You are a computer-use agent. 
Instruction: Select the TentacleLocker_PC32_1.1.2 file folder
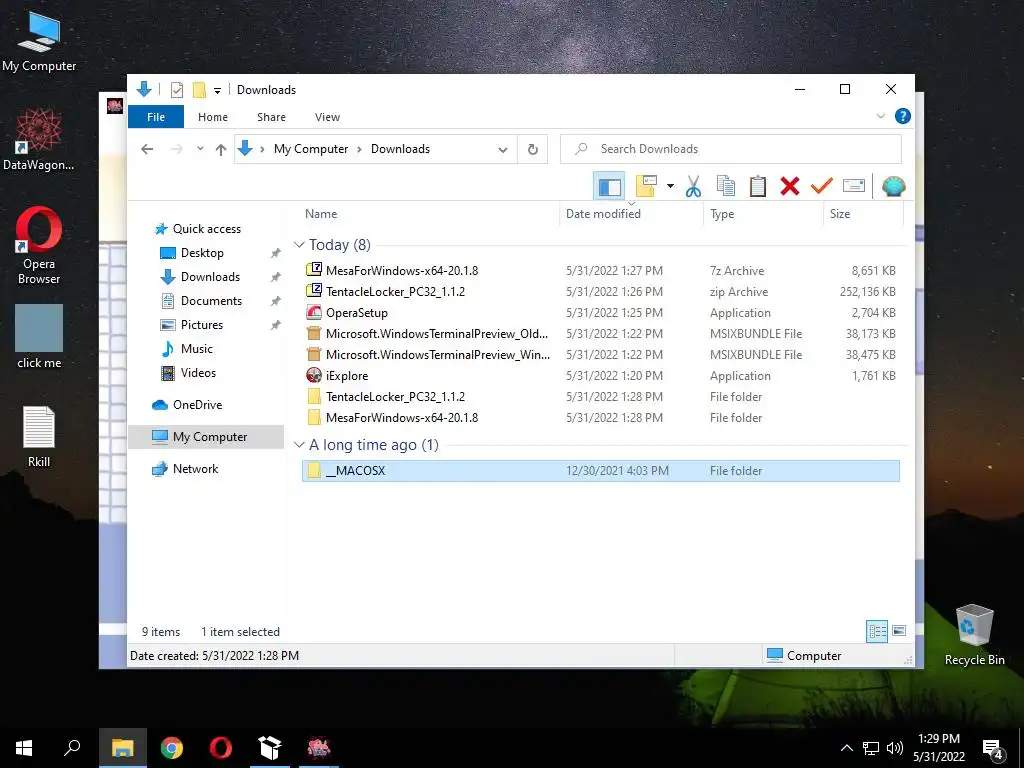click(x=601, y=396)
